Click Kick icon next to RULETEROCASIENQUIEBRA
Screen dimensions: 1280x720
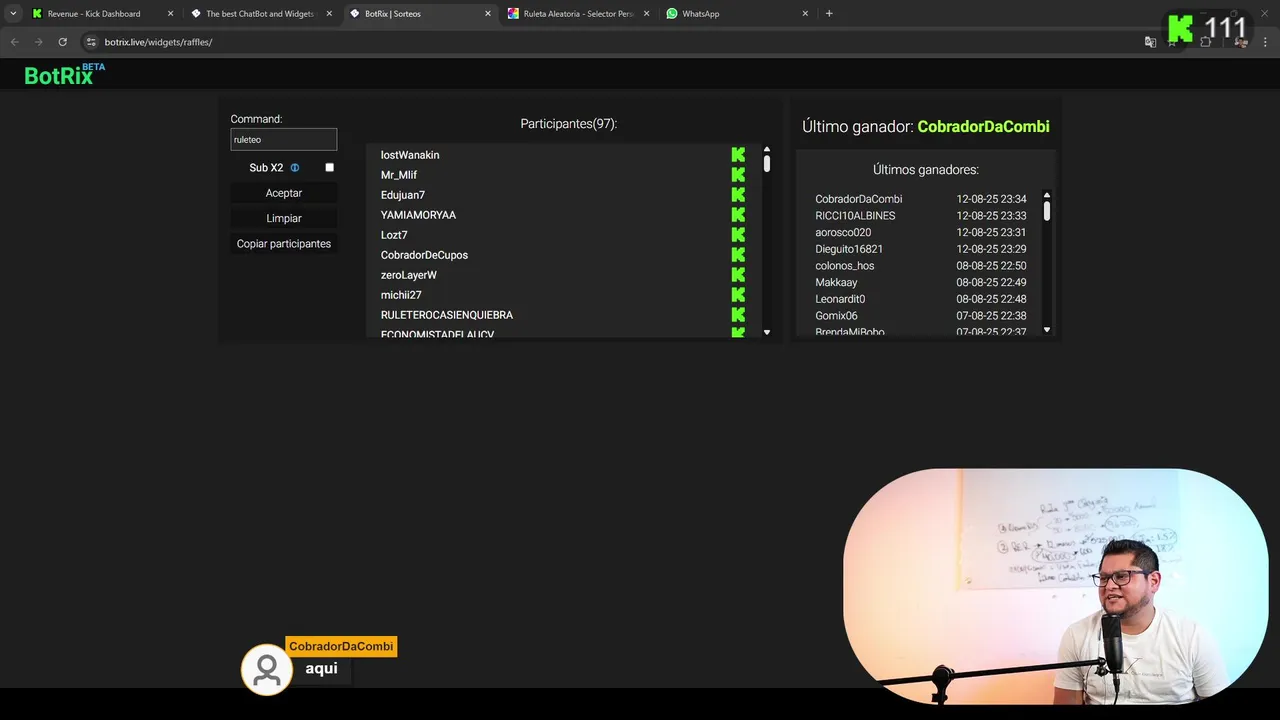tap(738, 315)
